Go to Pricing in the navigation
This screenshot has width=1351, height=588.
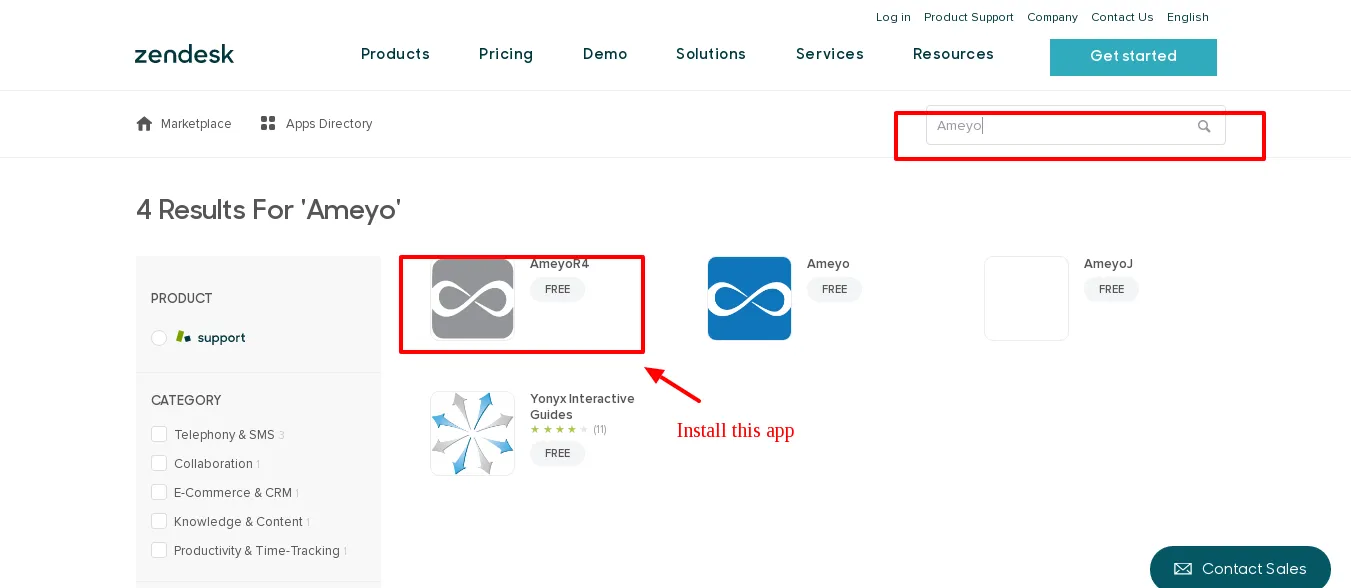coord(506,54)
